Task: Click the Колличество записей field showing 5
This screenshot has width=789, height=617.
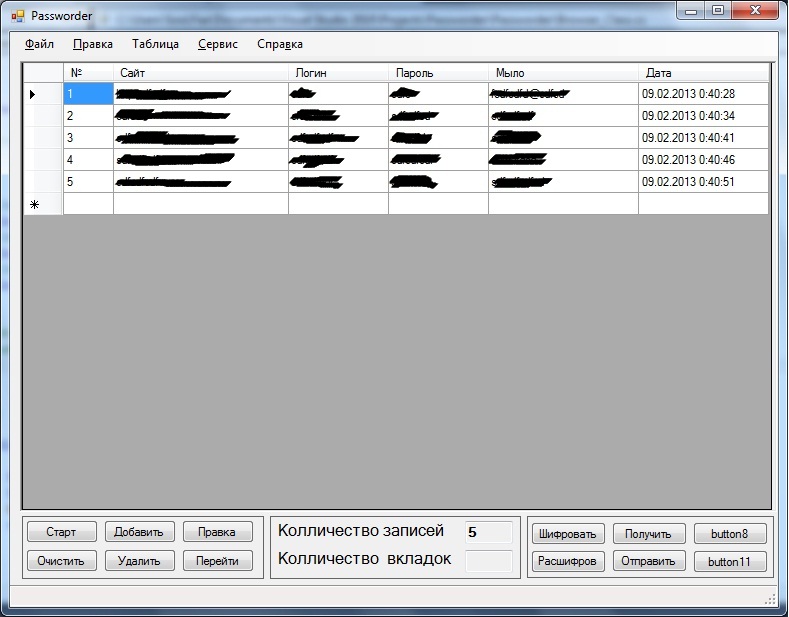Action: 489,532
